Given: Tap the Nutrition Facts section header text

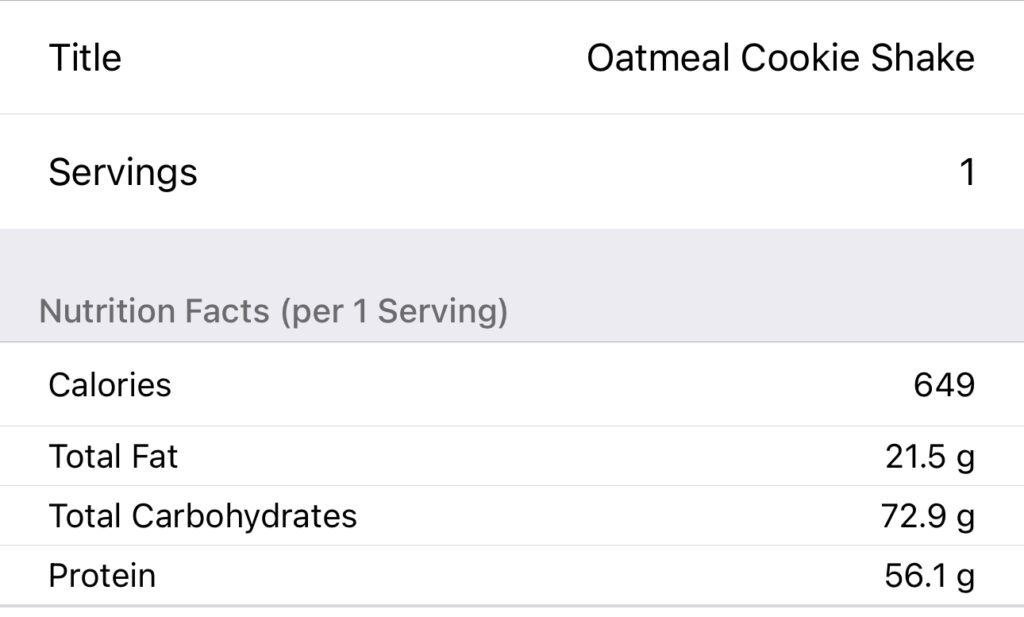Looking at the screenshot, I should pos(154,312).
